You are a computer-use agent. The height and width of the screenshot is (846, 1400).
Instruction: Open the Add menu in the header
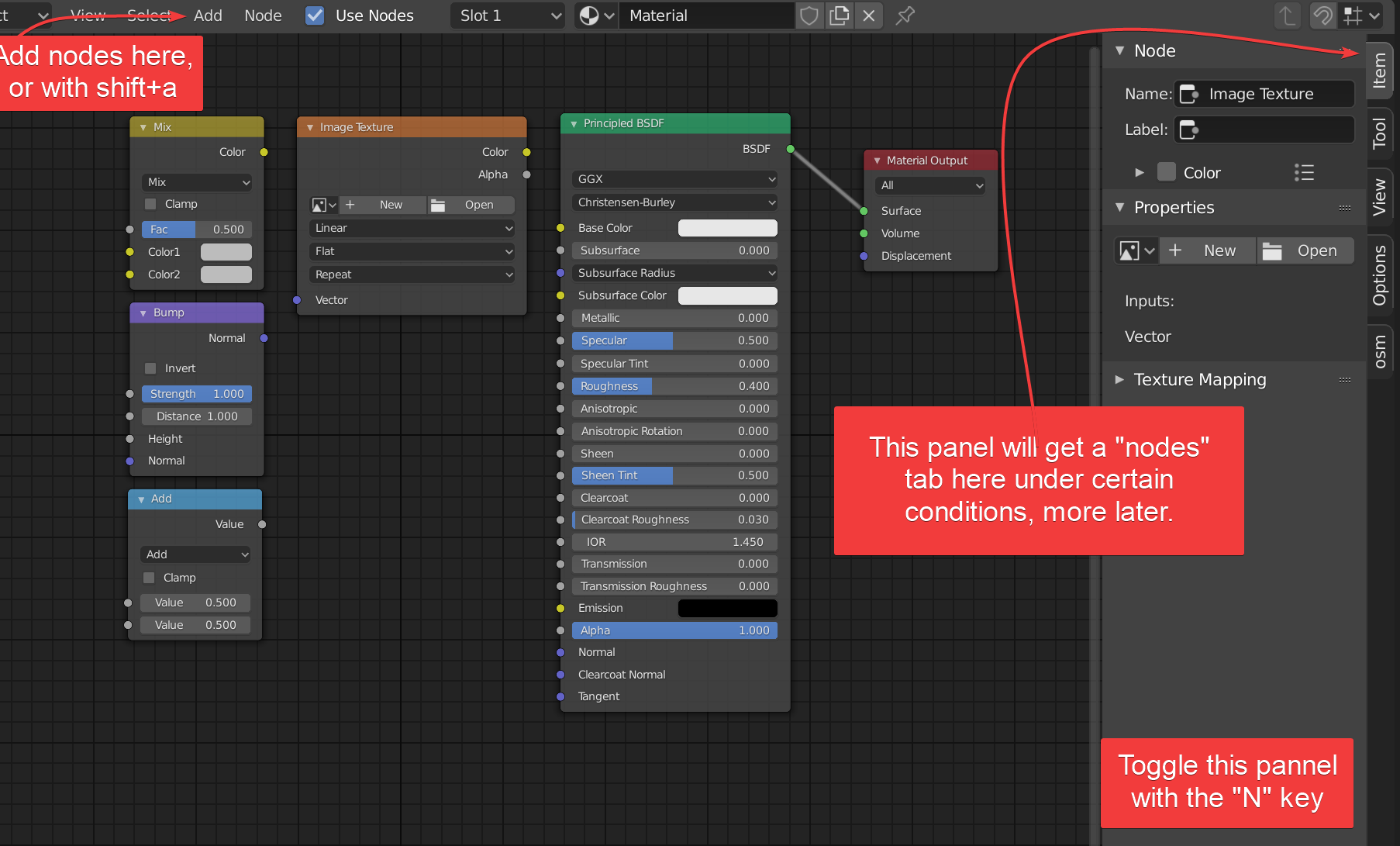tap(208, 16)
